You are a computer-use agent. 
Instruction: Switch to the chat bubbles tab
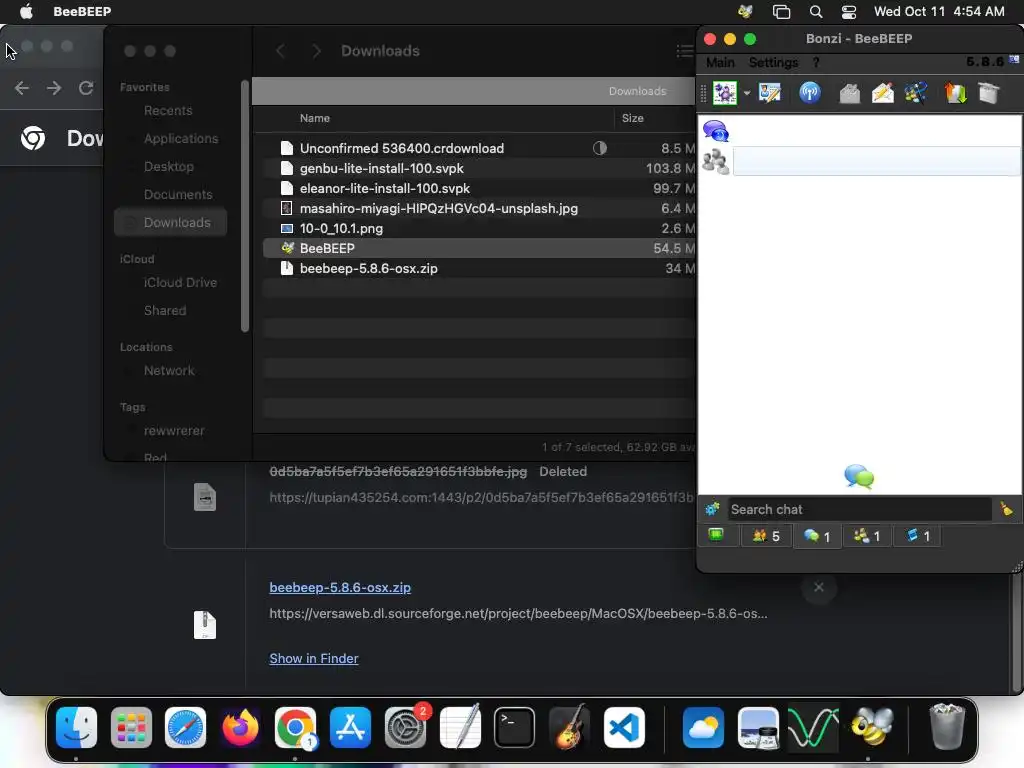coord(817,536)
